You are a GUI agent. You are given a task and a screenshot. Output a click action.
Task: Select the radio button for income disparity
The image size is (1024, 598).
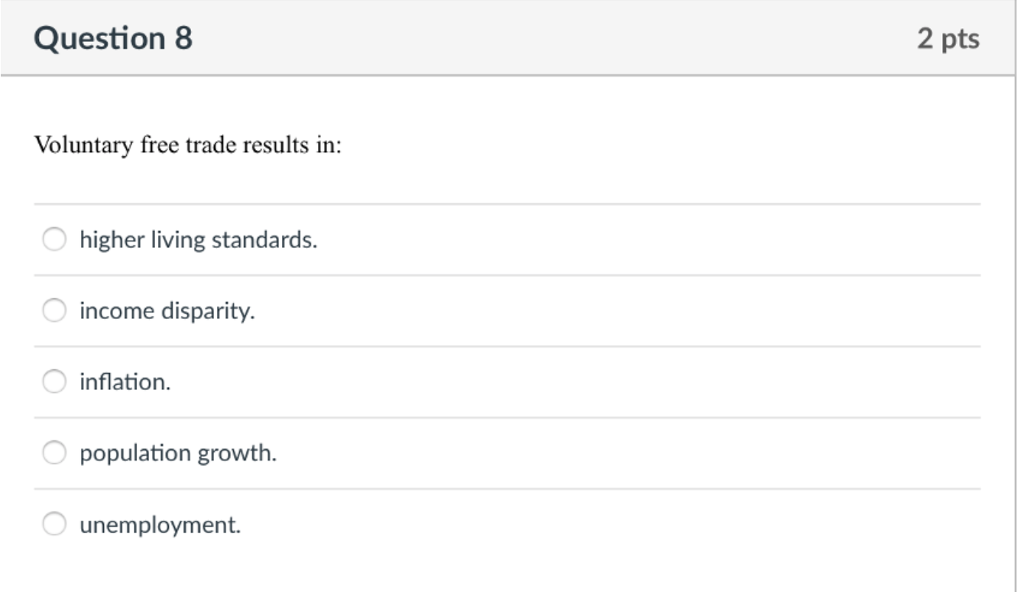(x=52, y=311)
